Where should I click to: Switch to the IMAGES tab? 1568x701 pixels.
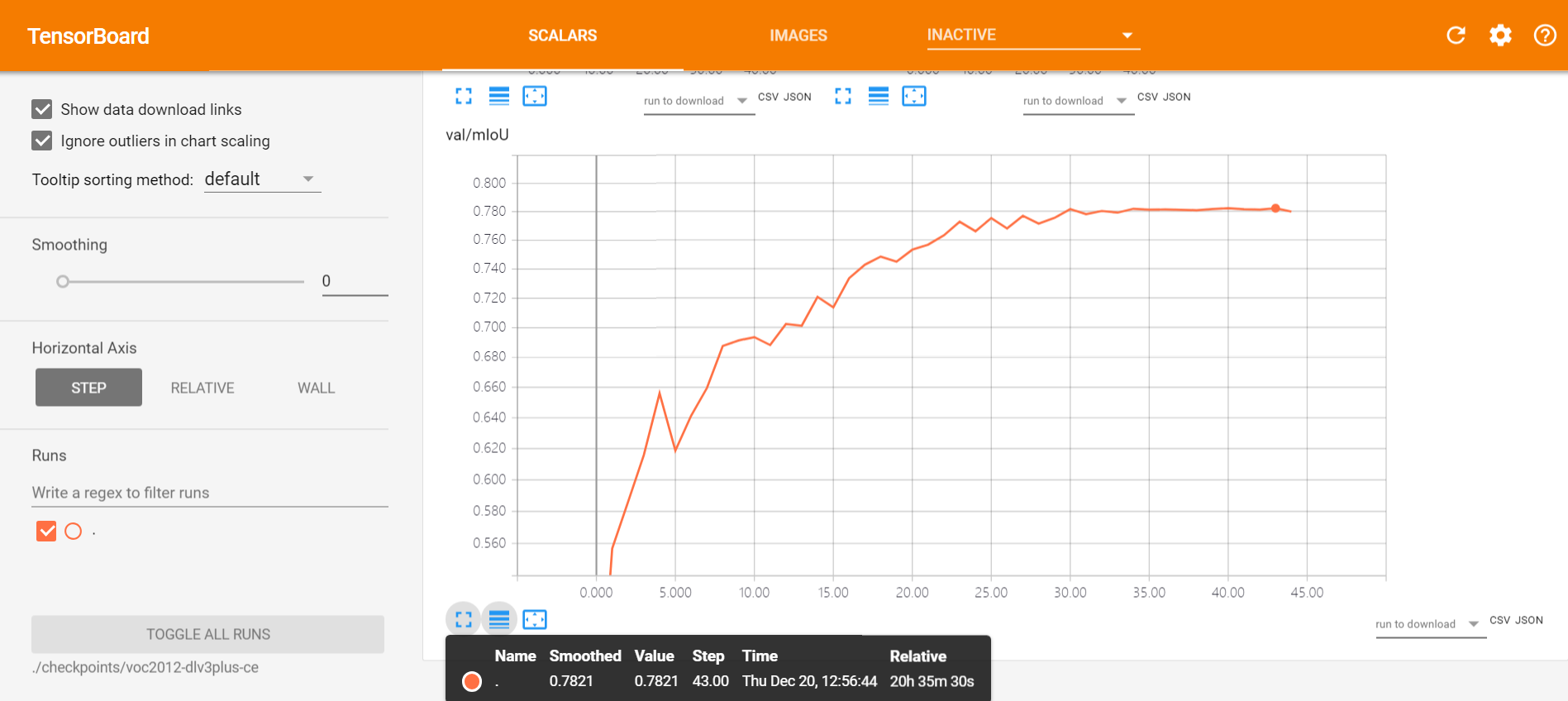[x=798, y=36]
